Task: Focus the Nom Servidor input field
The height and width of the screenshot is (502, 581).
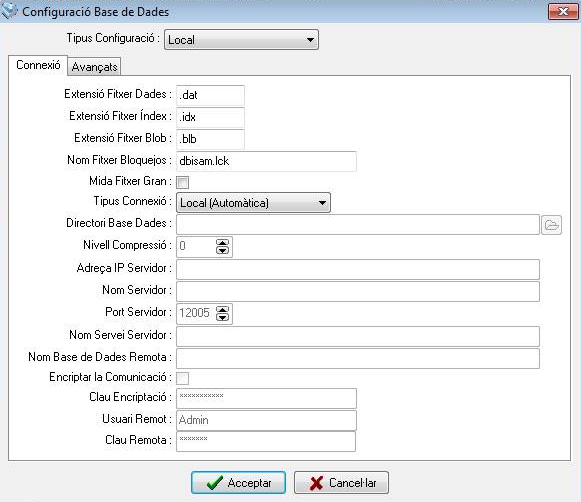Action: (x=358, y=291)
